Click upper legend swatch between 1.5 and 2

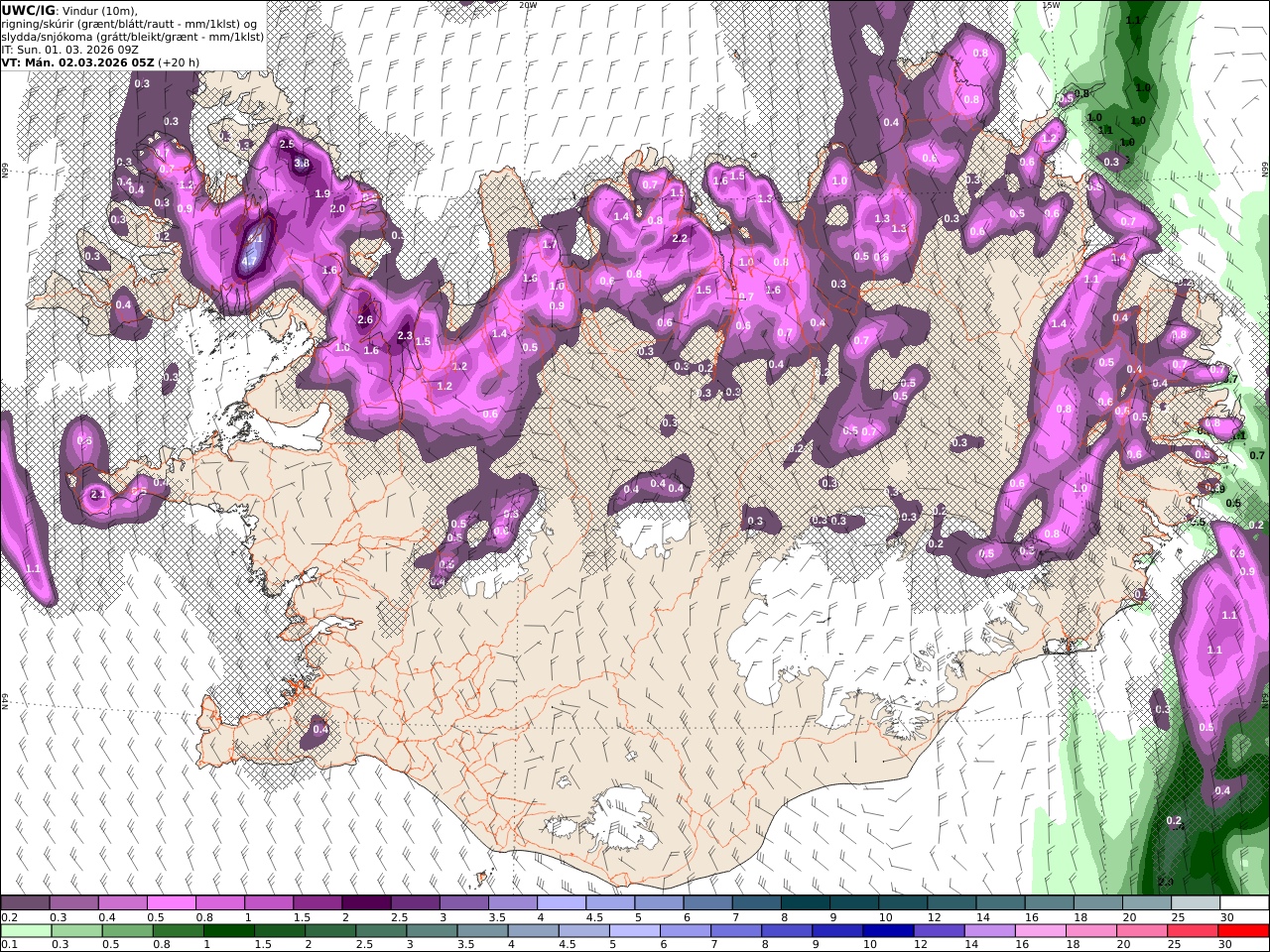(317, 903)
